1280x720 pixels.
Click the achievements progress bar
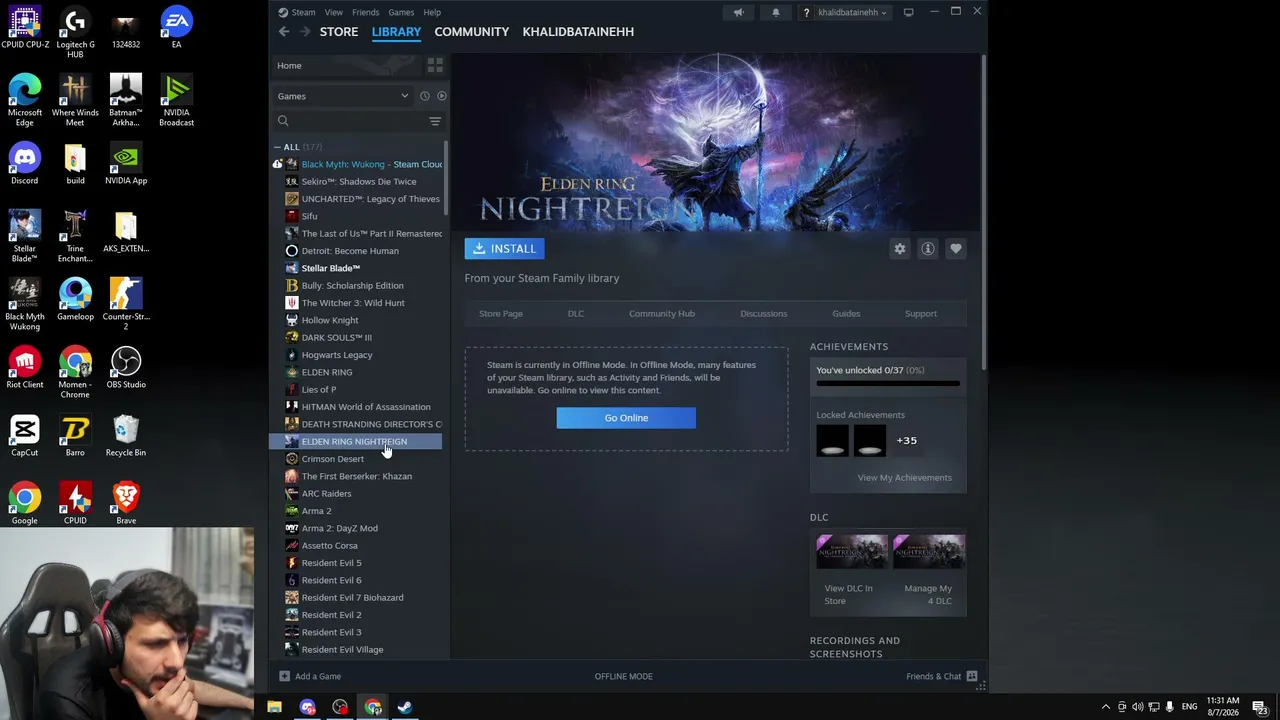click(x=888, y=383)
